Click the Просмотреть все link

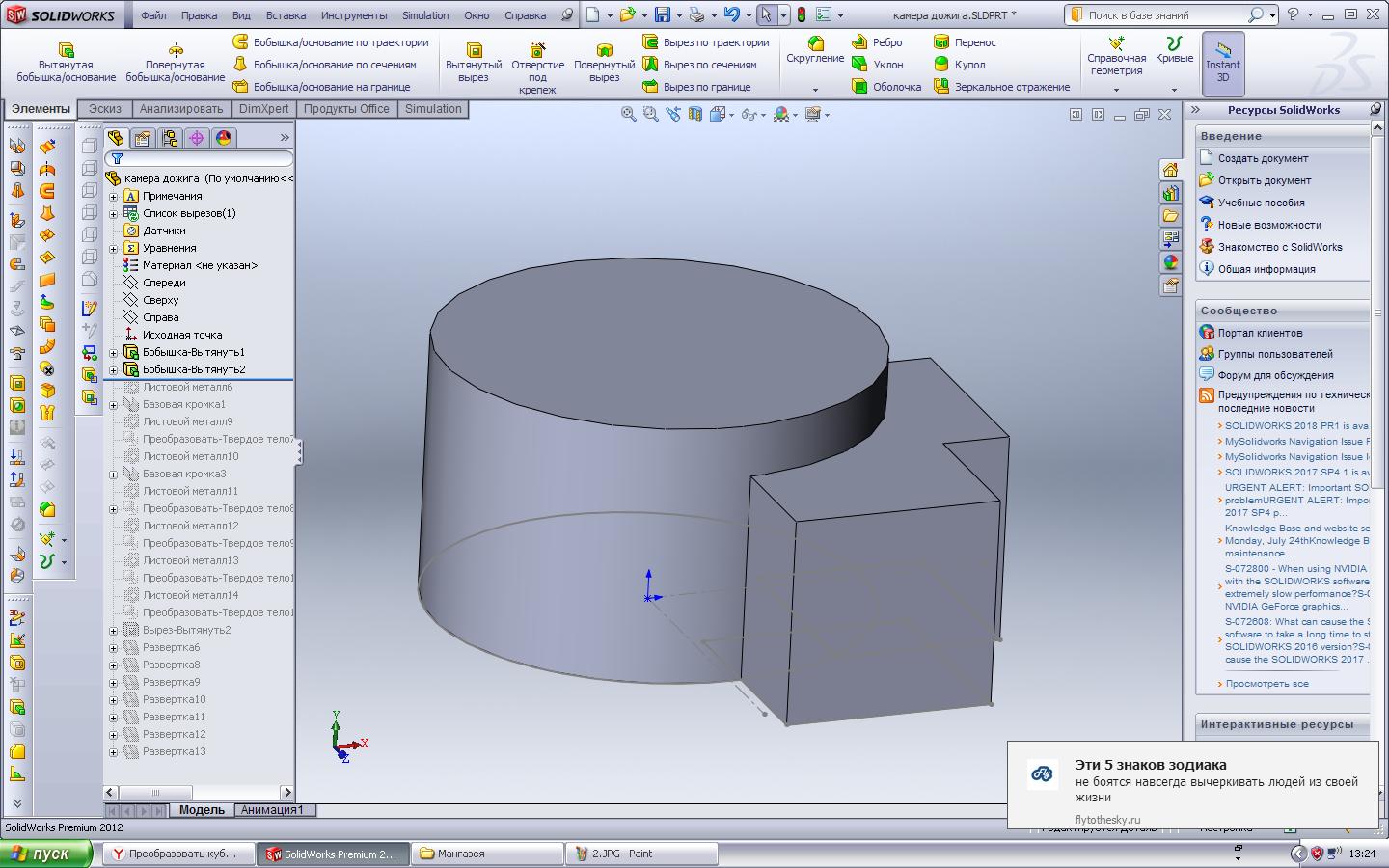coord(1266,683)
